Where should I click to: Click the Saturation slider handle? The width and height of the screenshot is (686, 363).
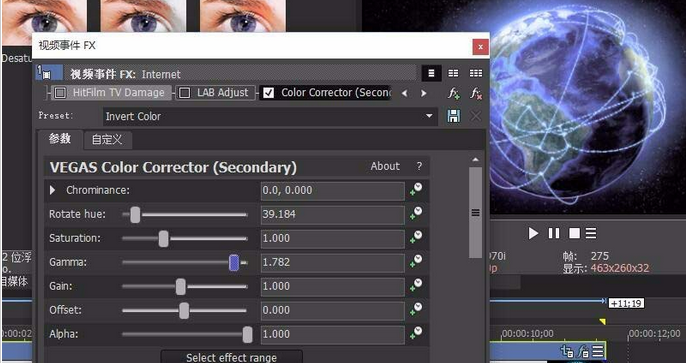pos(164,238)
